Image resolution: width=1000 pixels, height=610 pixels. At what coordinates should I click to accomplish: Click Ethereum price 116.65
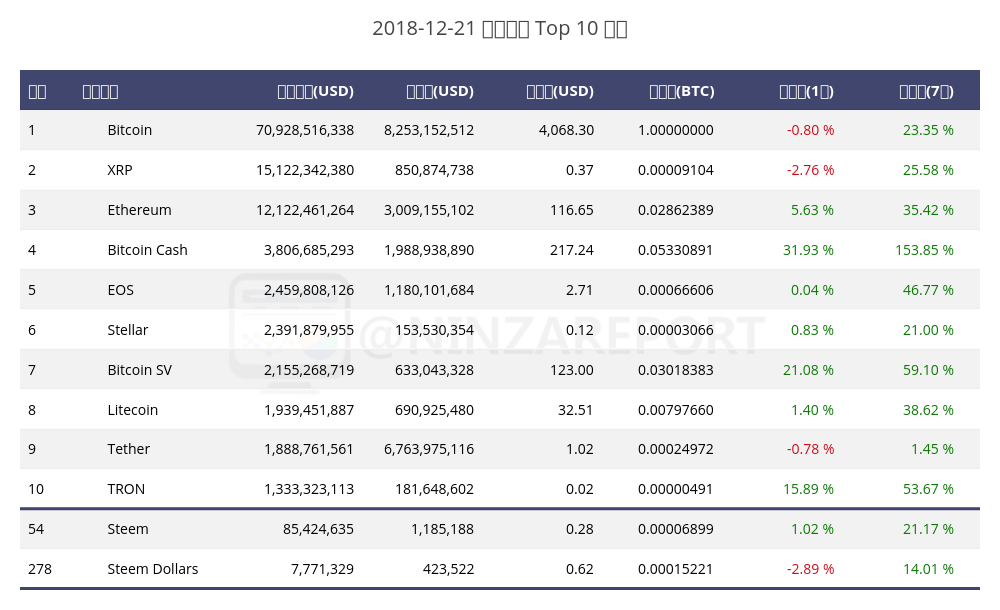[572, 210]
